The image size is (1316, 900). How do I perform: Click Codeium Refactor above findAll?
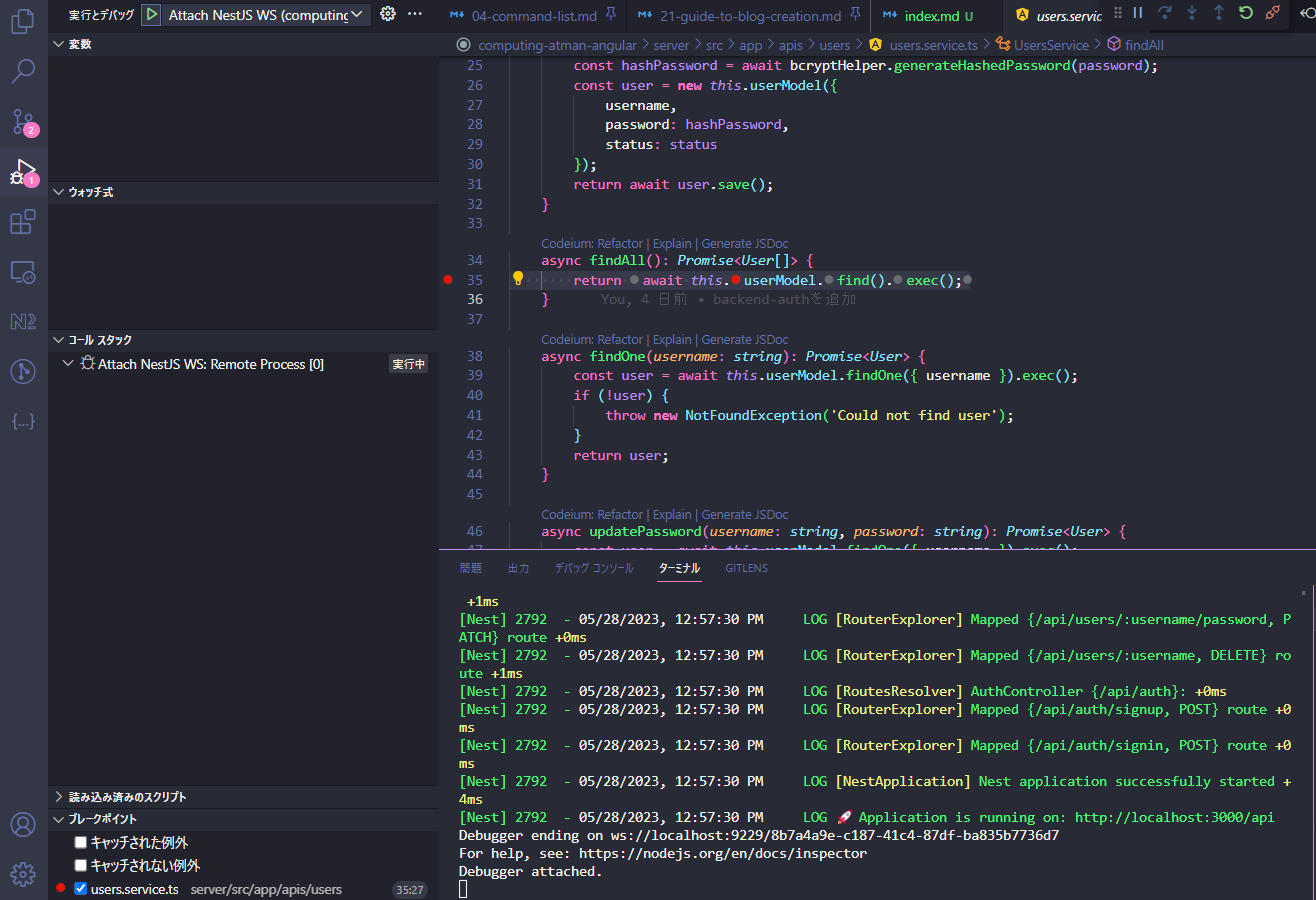pyautogui.click(x=621, y=243)
